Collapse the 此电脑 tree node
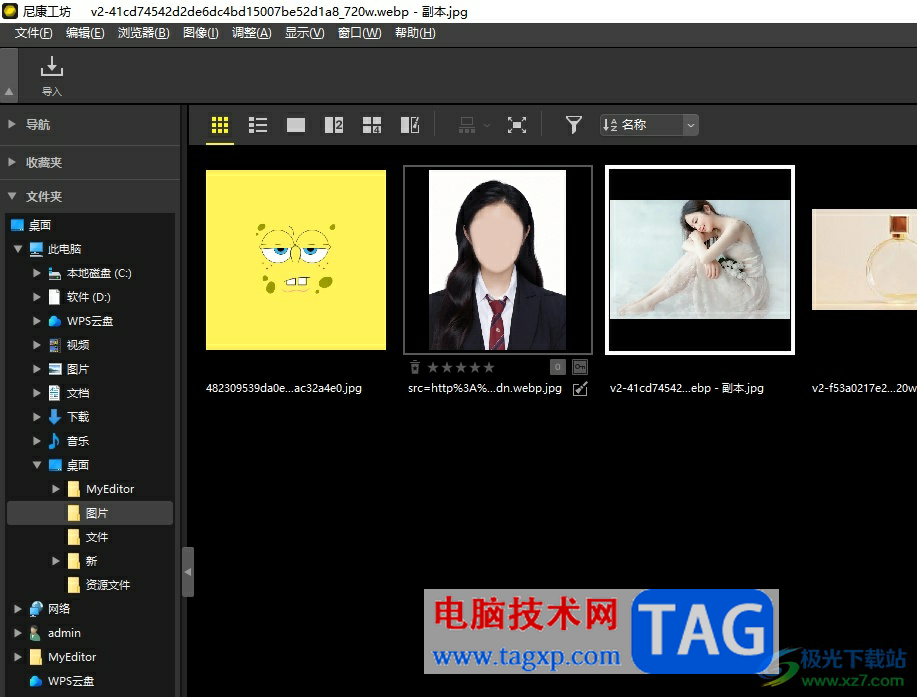The image size is (917, 697). coord(18,249)
